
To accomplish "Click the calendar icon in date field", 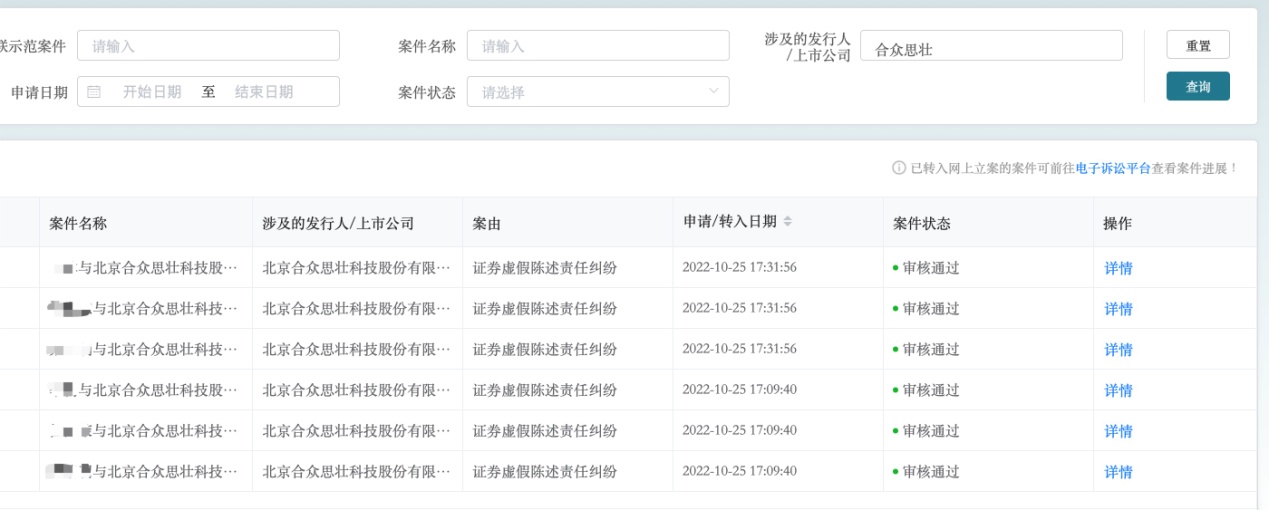I will 94,92.
